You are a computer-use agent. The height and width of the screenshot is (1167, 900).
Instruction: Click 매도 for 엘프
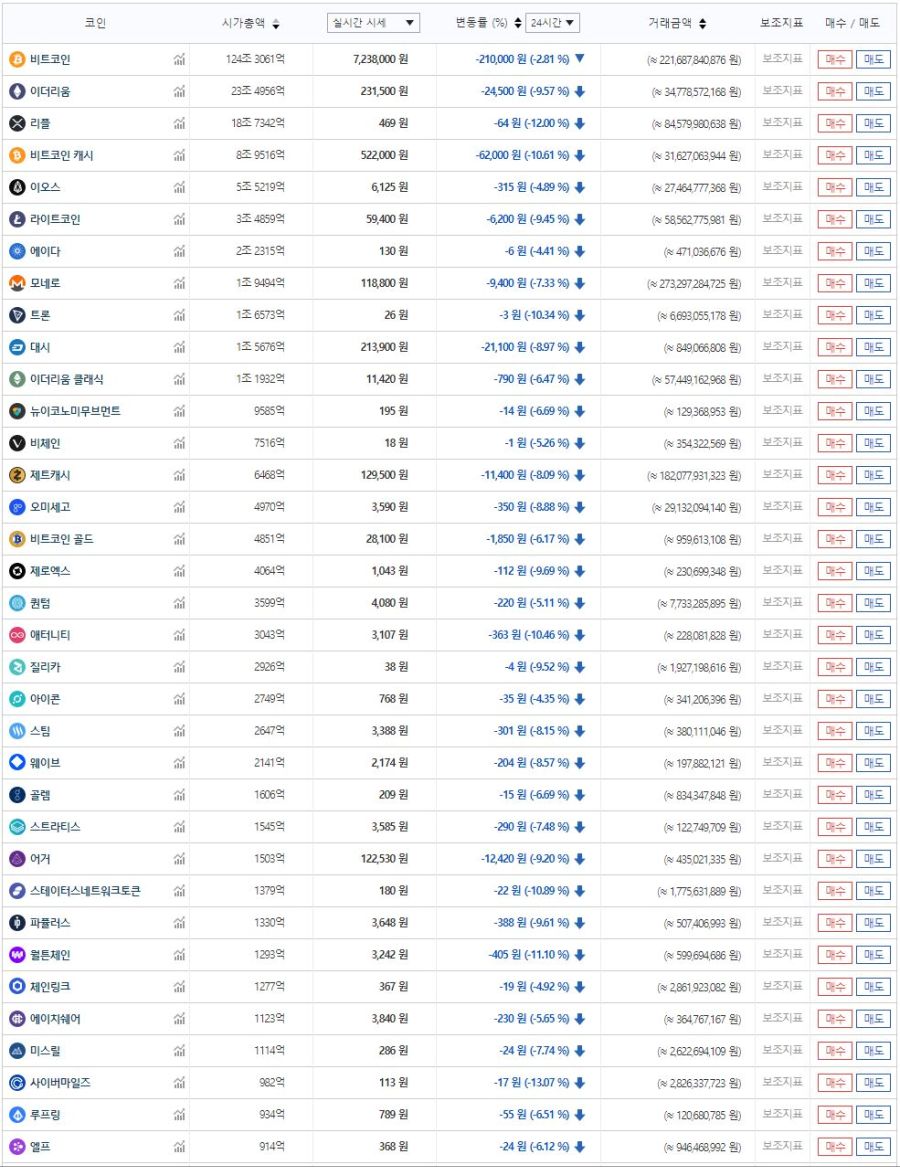[873, 1147]
